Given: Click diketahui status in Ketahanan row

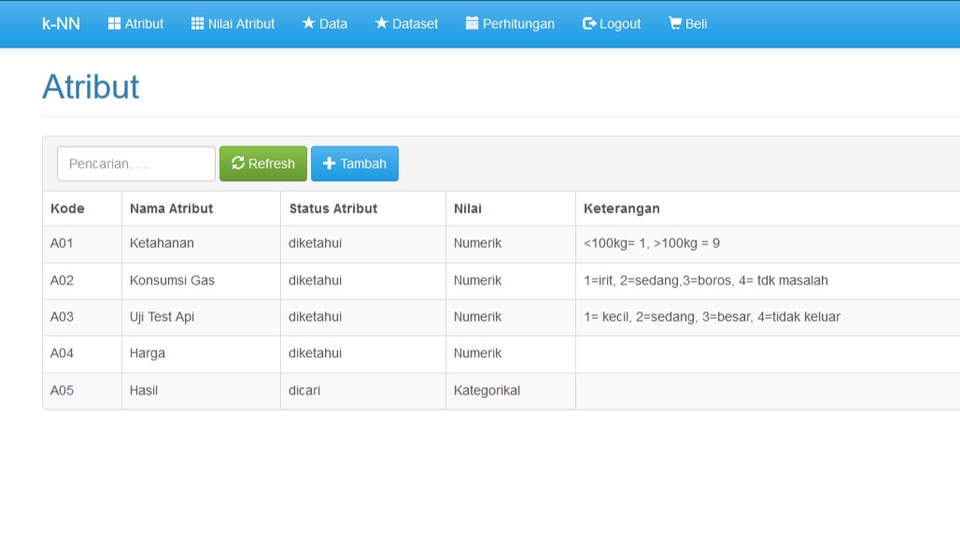Looking at the screenshot, I should tap(315, 243).
